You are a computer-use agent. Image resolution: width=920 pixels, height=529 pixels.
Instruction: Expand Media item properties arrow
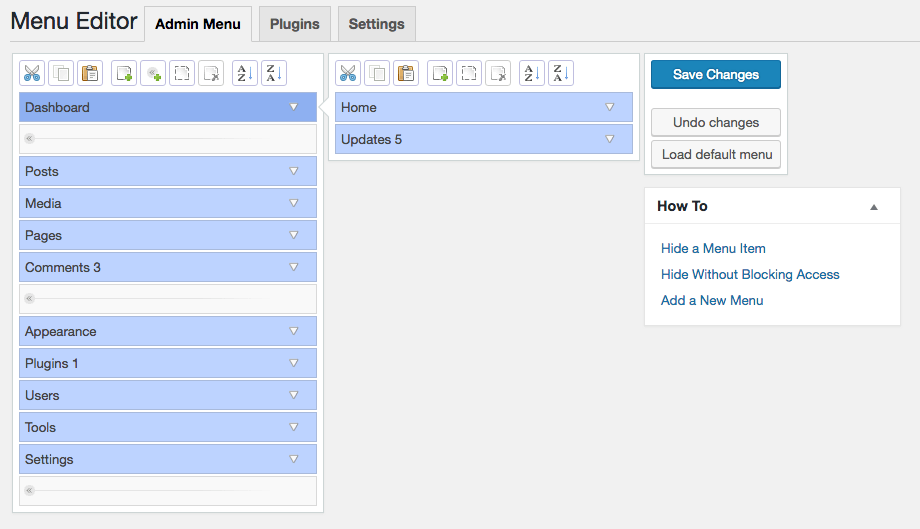pos(294,203)
